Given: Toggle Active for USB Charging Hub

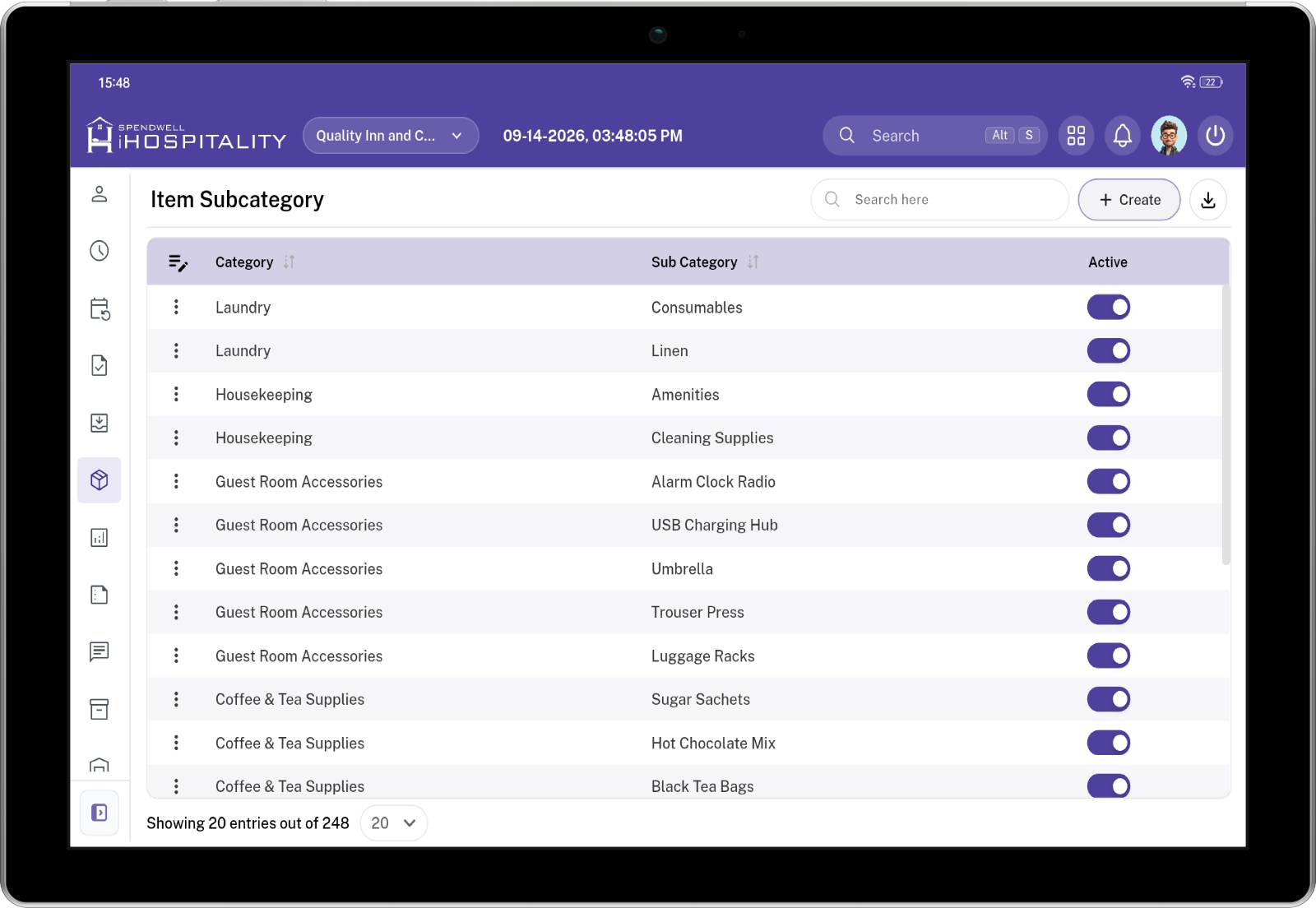Looking at the screenshot, I should (1109, 525).
